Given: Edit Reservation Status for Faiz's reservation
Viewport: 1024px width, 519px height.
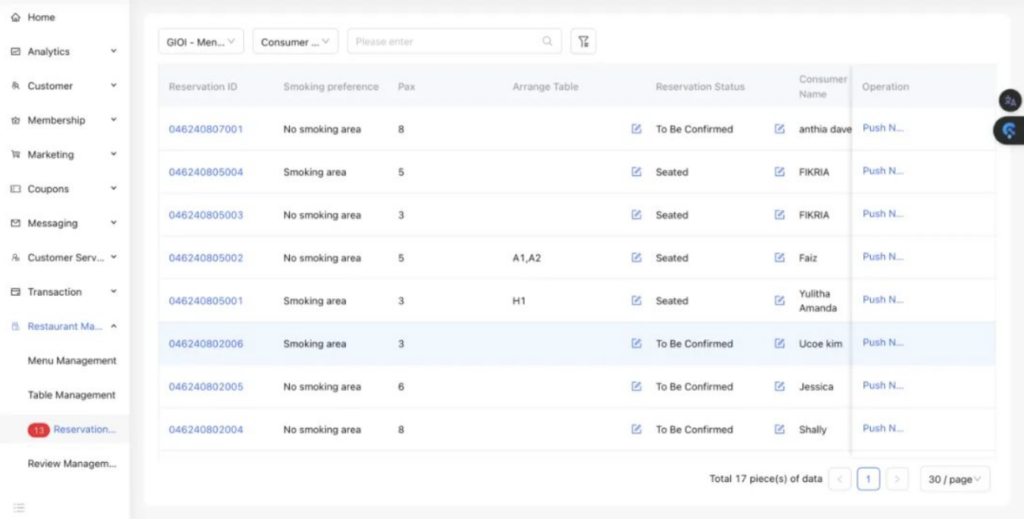Looking at the screenshot, I should (x=779, y=258).
